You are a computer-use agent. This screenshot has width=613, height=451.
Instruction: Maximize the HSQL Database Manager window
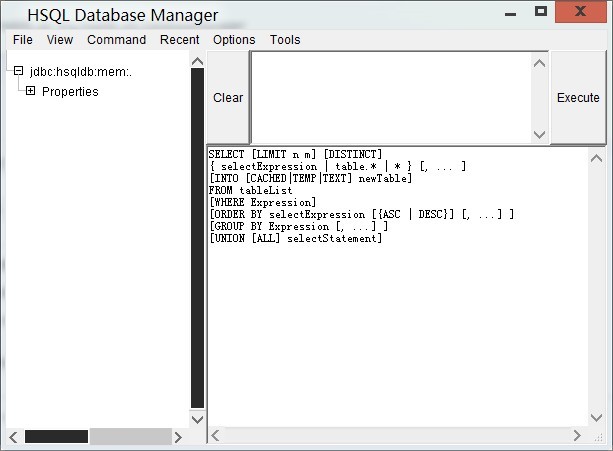[541, 11]
